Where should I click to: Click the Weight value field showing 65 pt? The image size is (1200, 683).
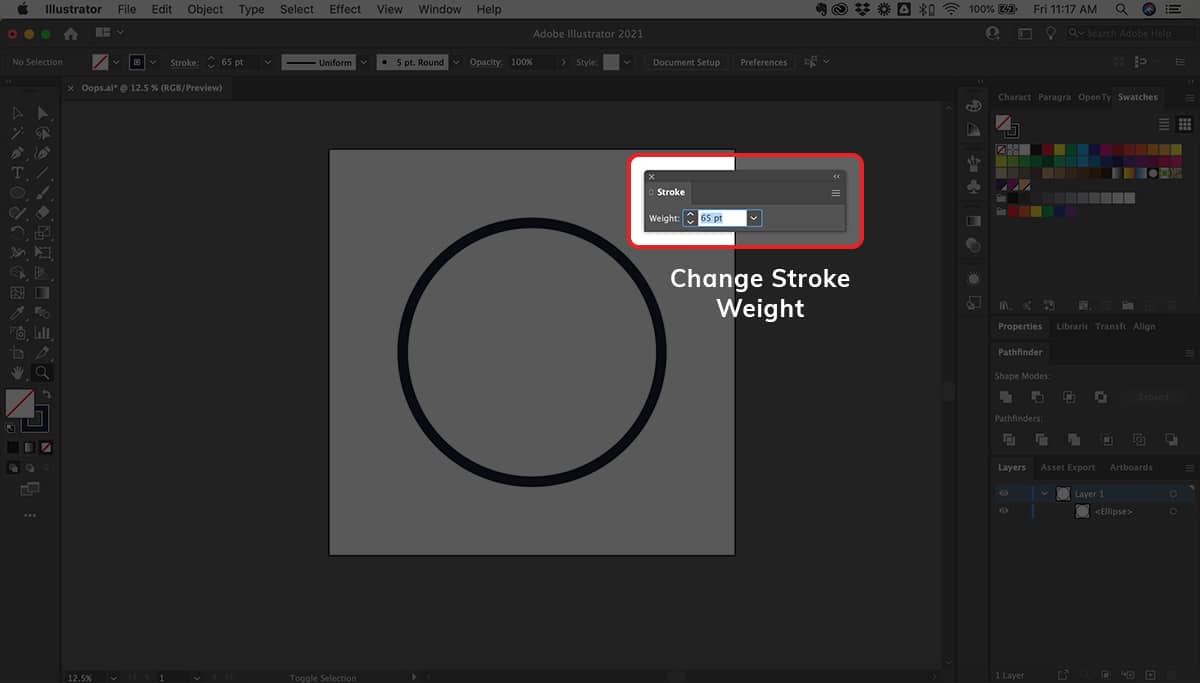(721, 218)
